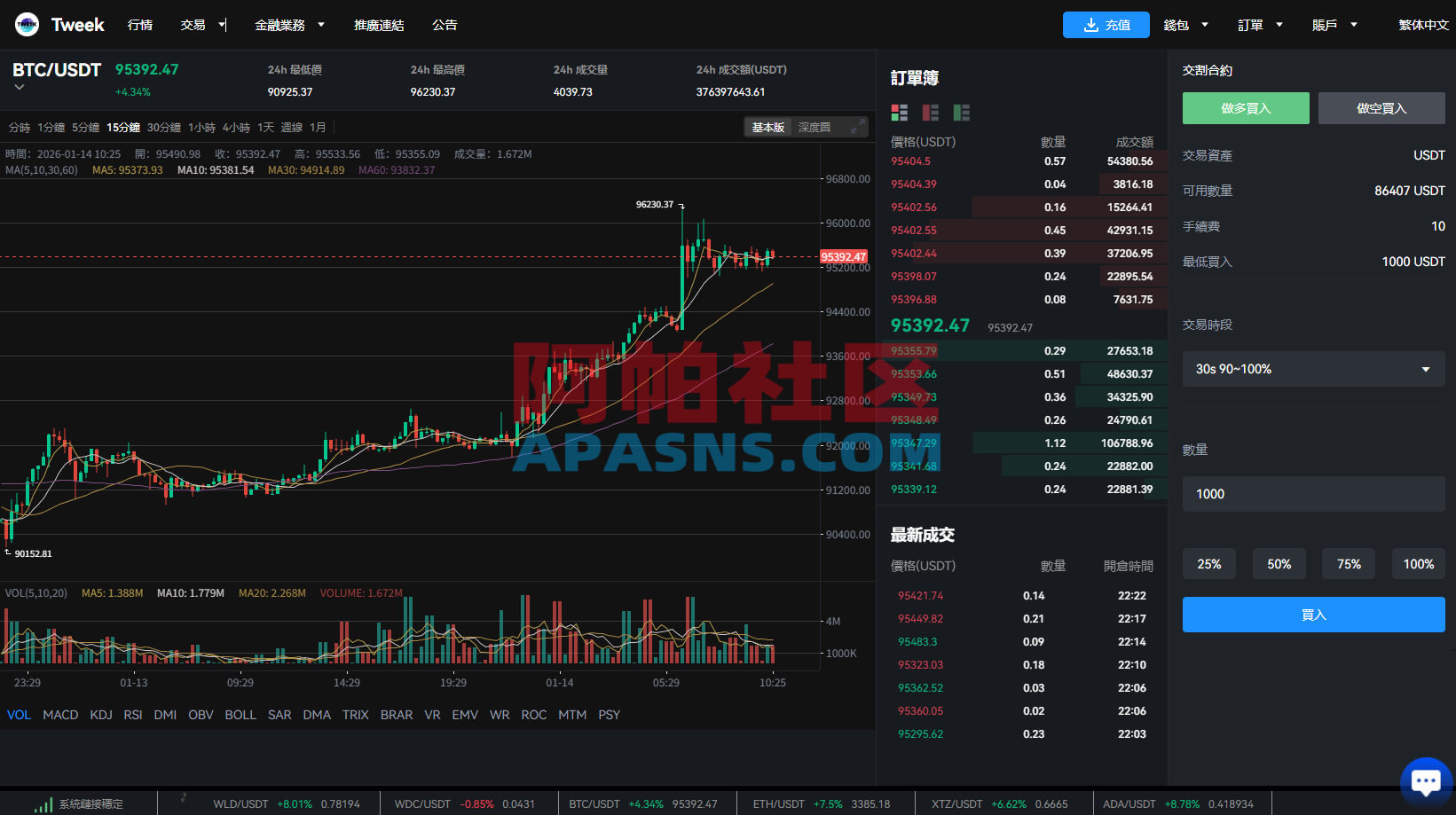
Task: Open the 金融業務 dropdown menu
Action: click(x=289, y=25)
